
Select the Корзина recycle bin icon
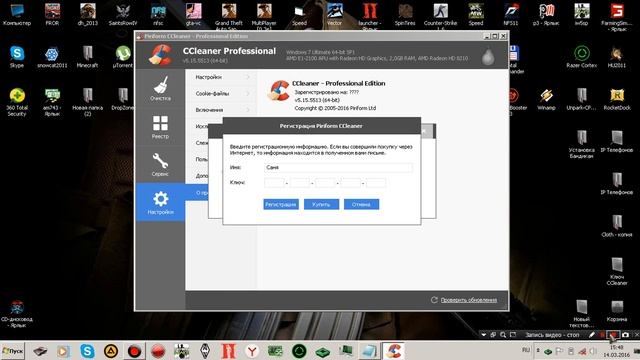617,311
